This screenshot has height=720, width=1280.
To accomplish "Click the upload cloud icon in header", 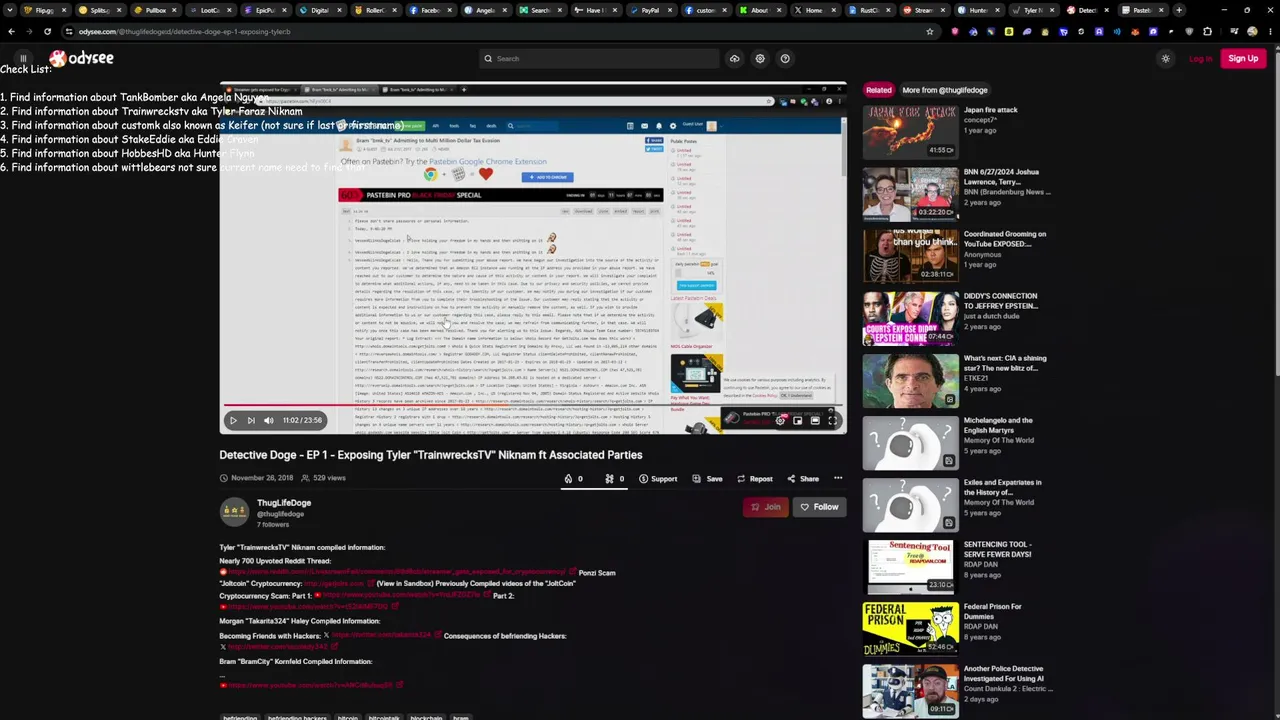I will click(x=734, y=59).
